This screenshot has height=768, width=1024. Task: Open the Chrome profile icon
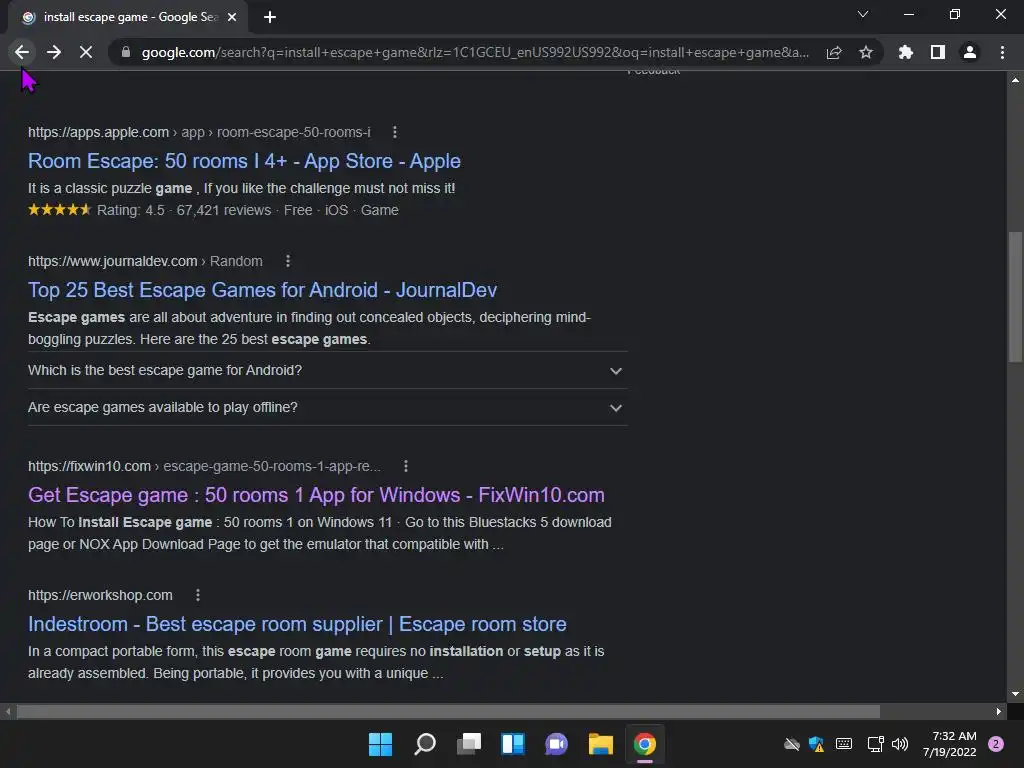coord(970,52)
